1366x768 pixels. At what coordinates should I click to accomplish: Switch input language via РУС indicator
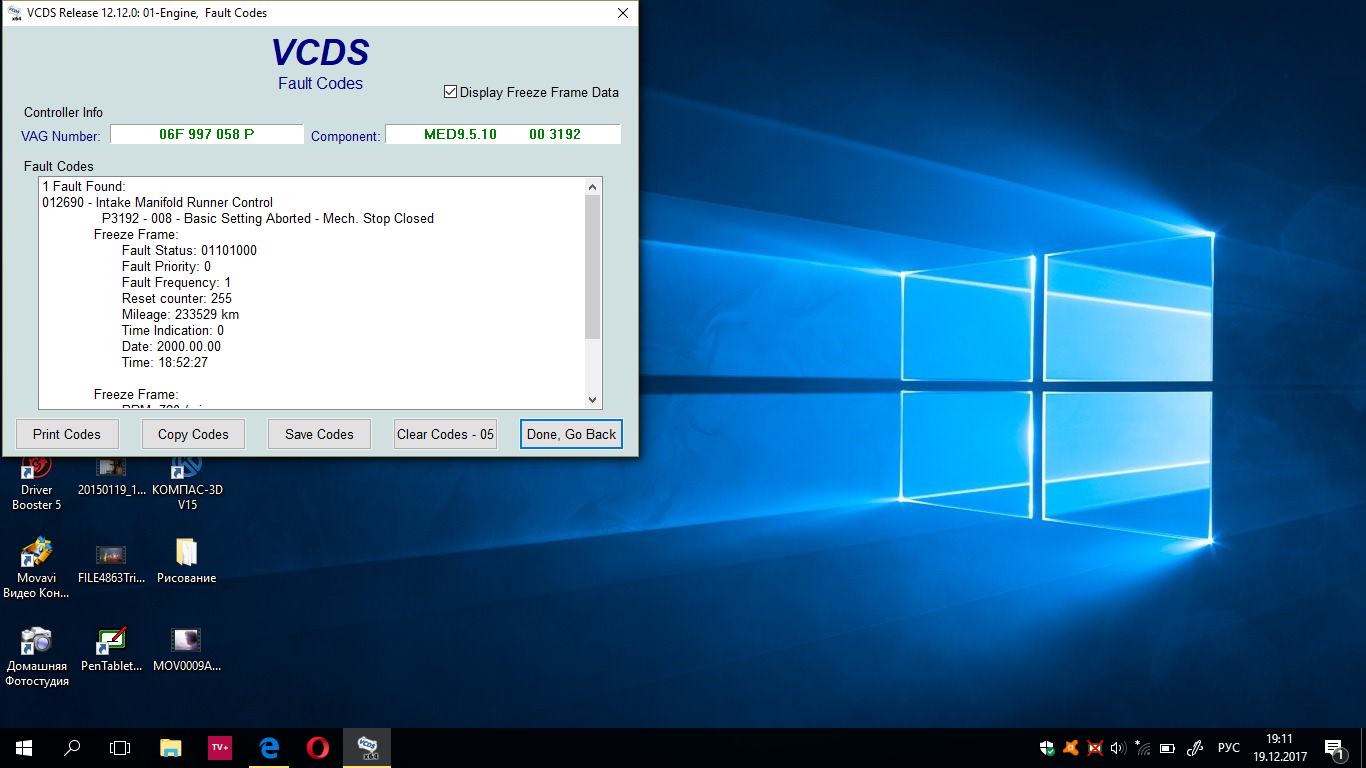tap(1228, 747)
